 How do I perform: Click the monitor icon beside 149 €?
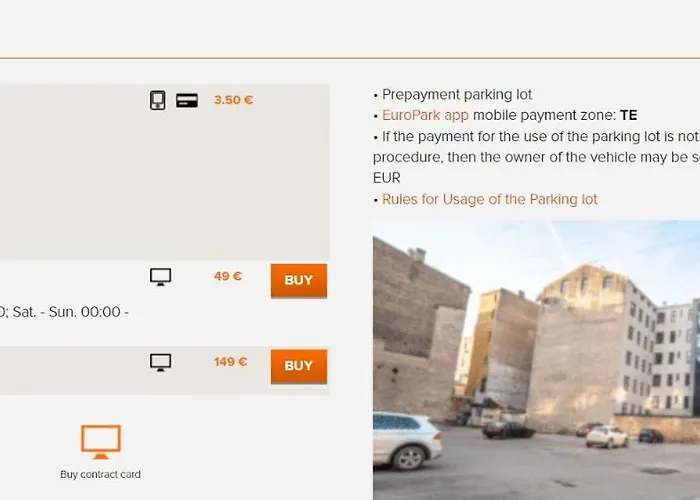tap(161, 362)
